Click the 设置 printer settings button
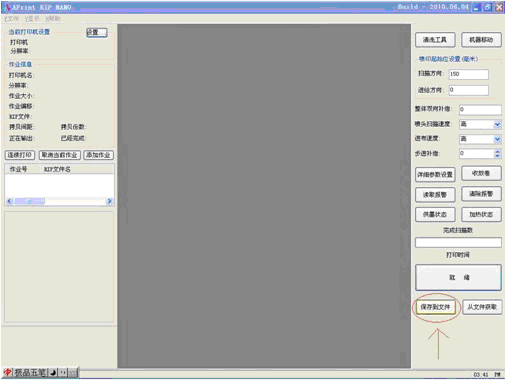This screenshot has width=505, height=380. [97, 32]
